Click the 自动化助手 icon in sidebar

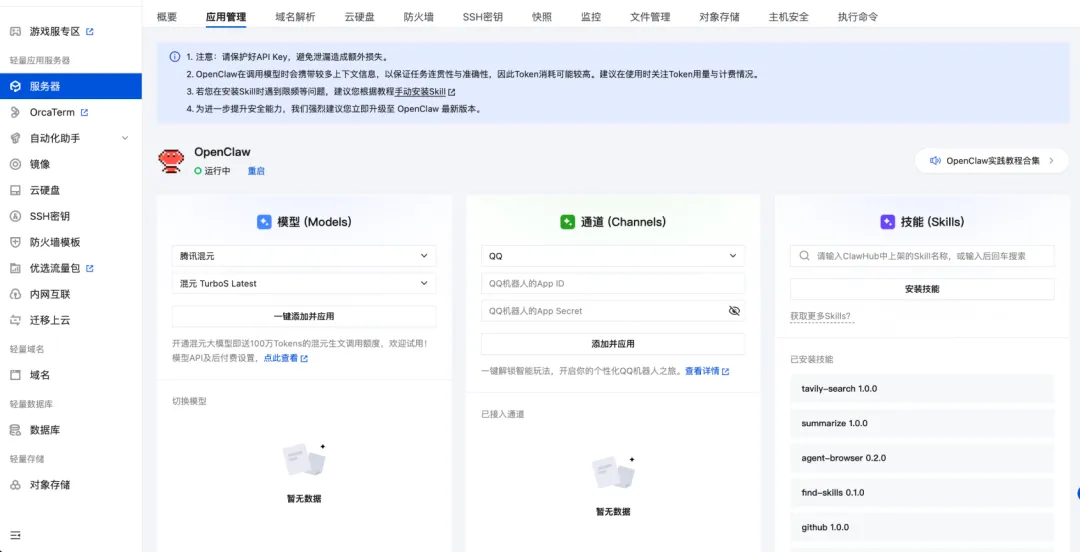15,138
